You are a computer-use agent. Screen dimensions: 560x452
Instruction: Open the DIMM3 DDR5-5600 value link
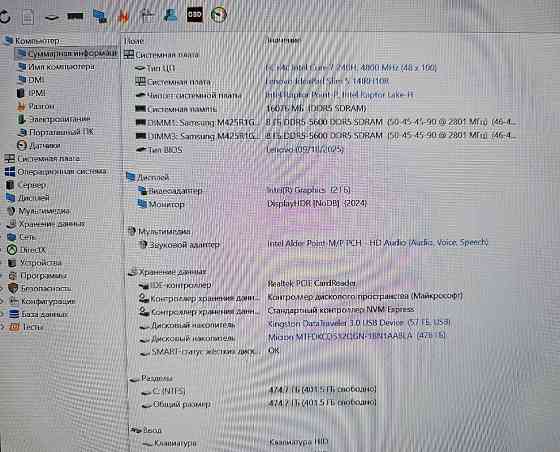click(x=391, y=136)
